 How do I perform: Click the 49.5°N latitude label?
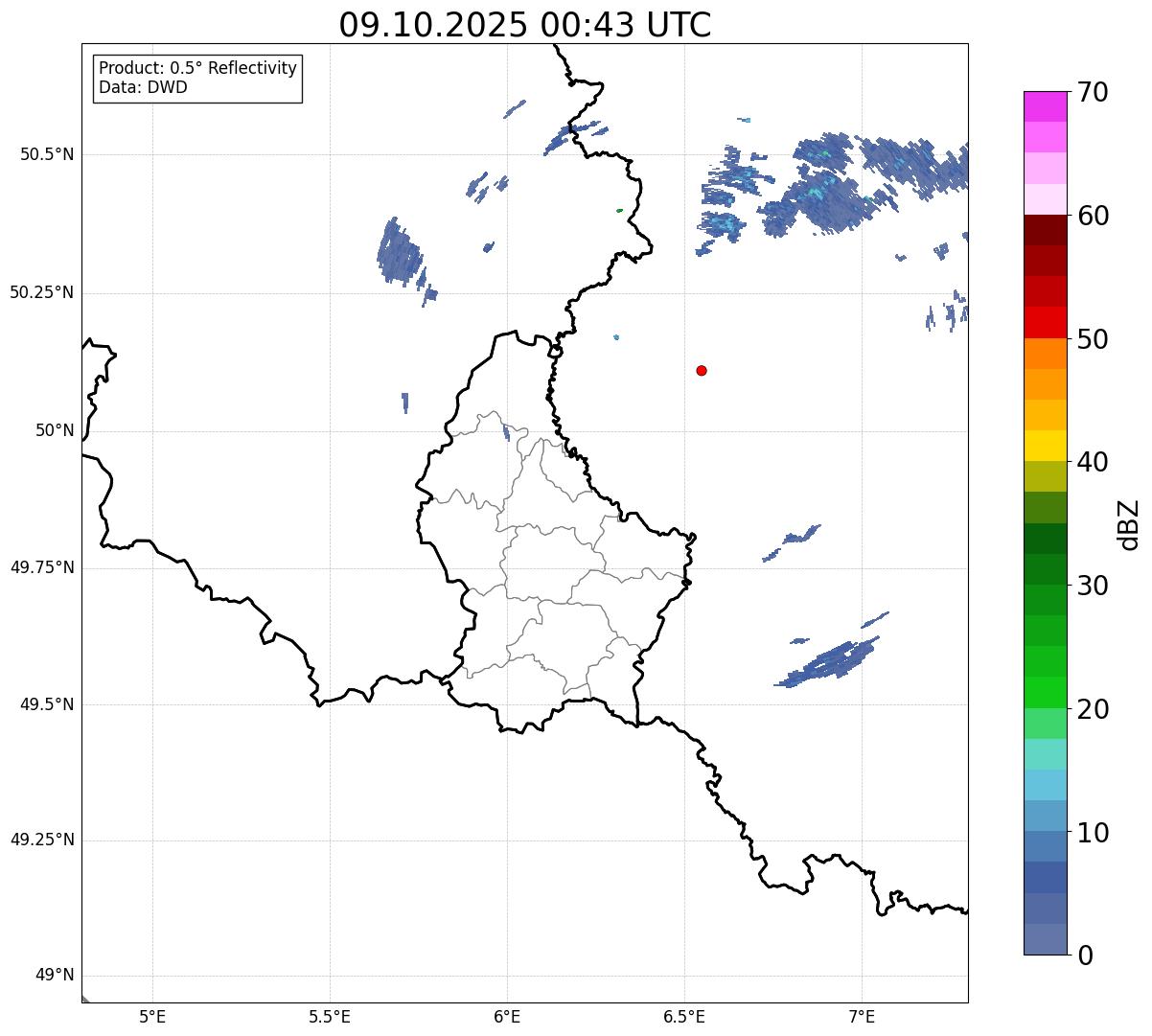47,704
